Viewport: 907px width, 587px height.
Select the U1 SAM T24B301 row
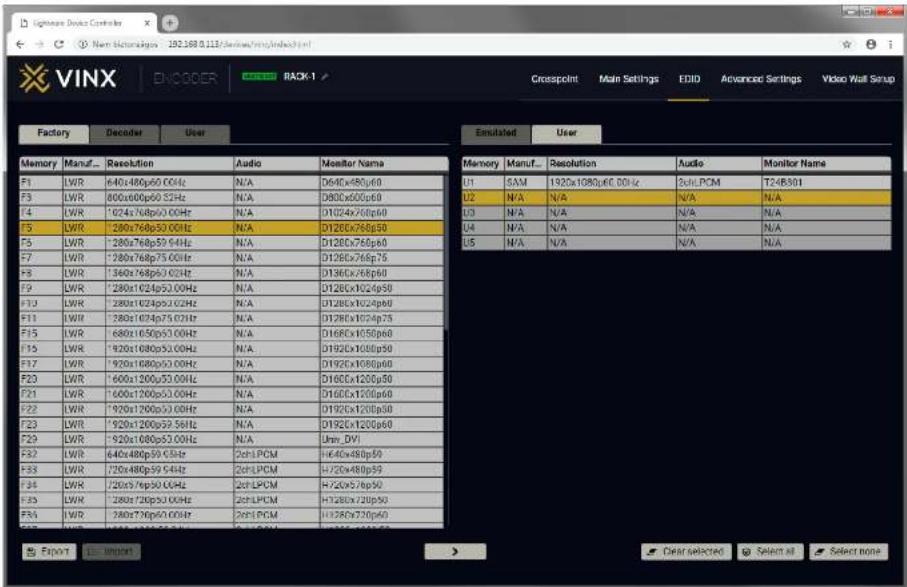(x=676, y=182)
